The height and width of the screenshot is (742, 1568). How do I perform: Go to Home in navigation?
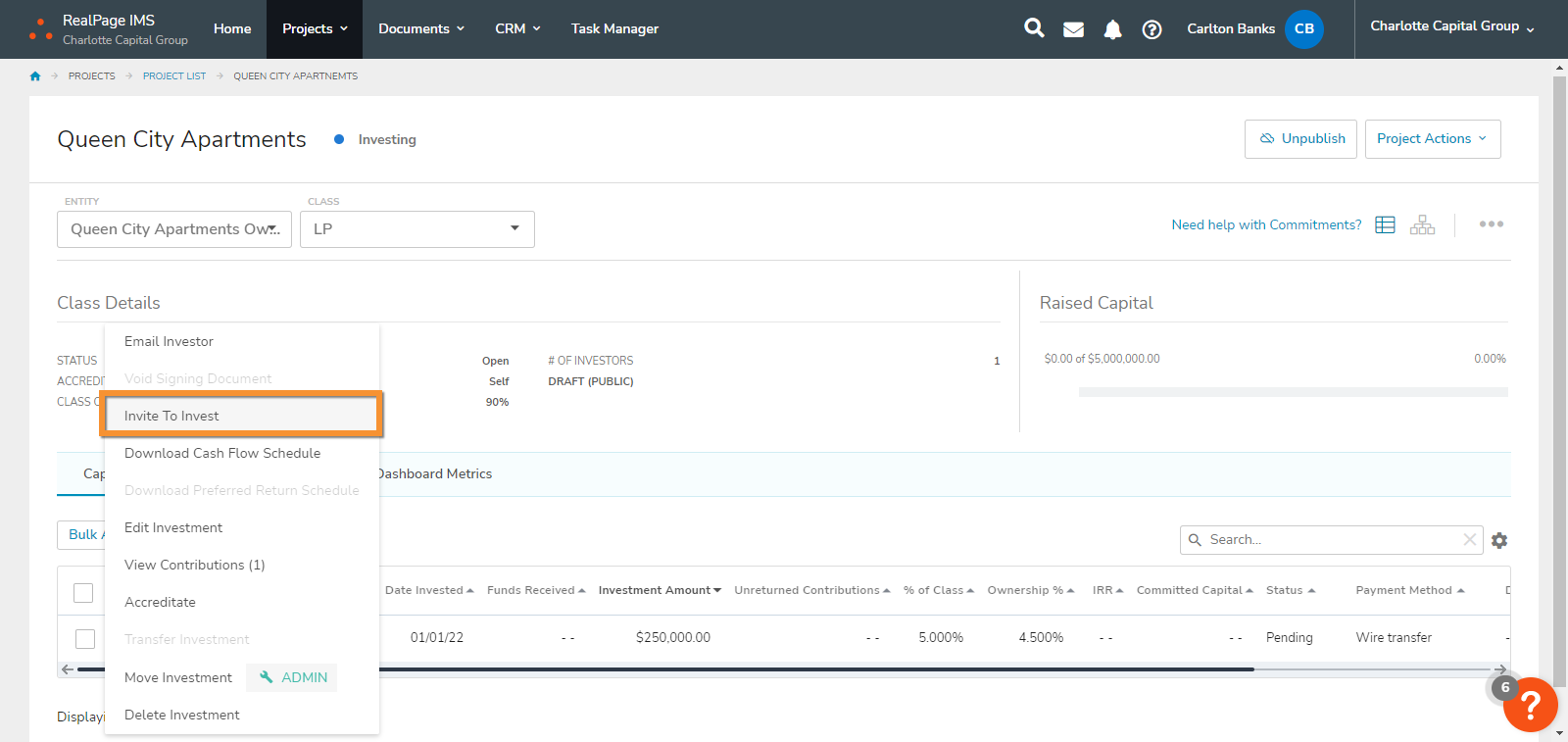[232, 28]
